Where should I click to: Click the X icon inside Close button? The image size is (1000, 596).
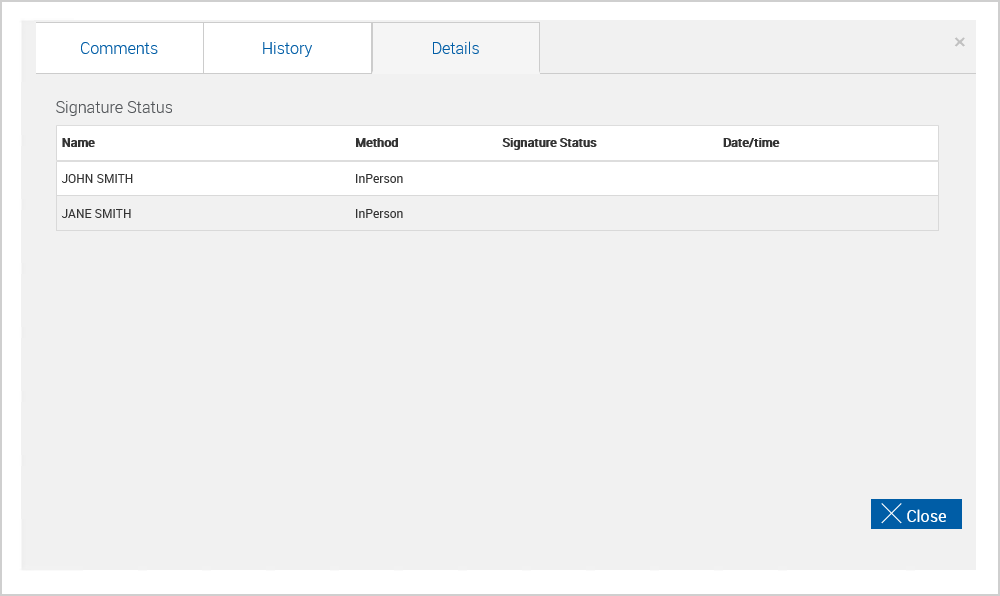(891, 513)
